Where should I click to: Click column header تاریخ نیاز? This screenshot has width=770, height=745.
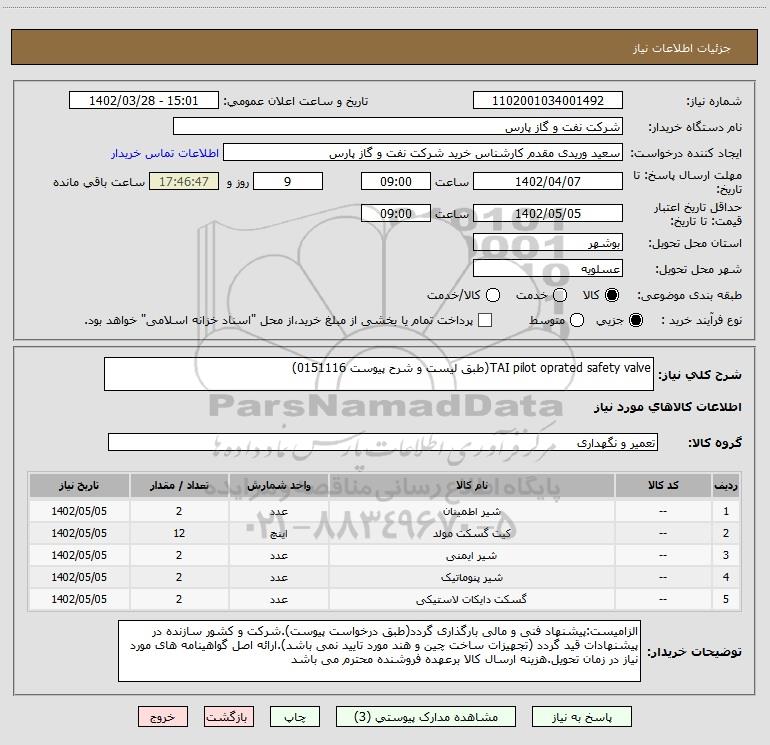79,485
